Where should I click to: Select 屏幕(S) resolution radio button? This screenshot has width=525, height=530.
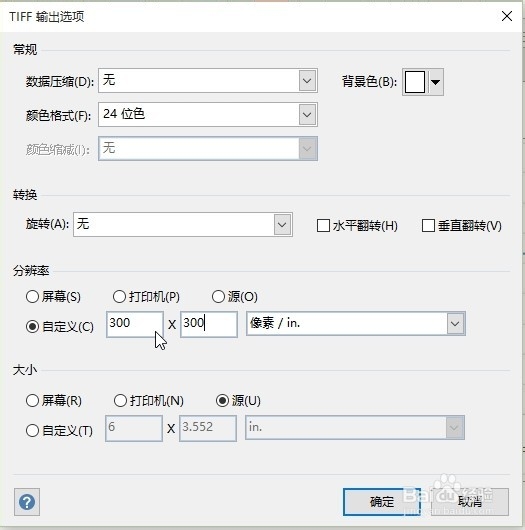point(32,297)
